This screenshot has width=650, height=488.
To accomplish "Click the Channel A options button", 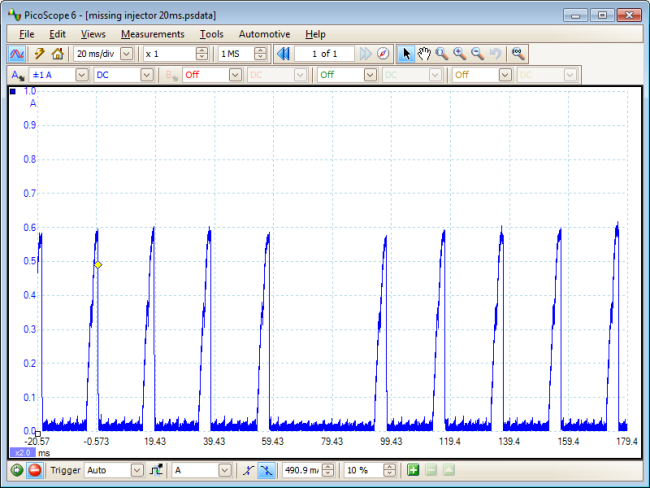I will click(18, 75).
